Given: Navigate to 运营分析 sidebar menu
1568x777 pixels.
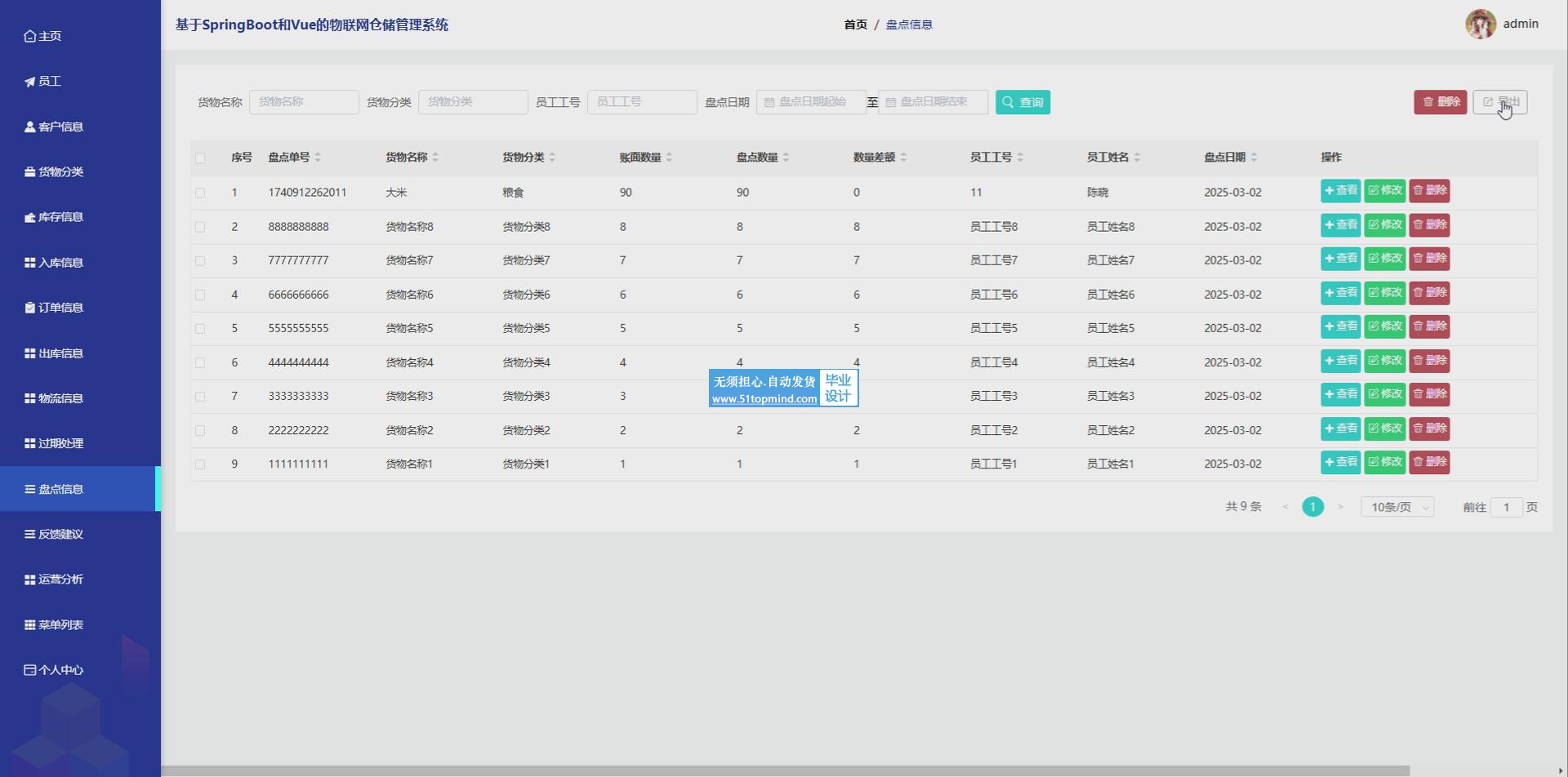Looking at the screenshot, I should click(60, 579).
